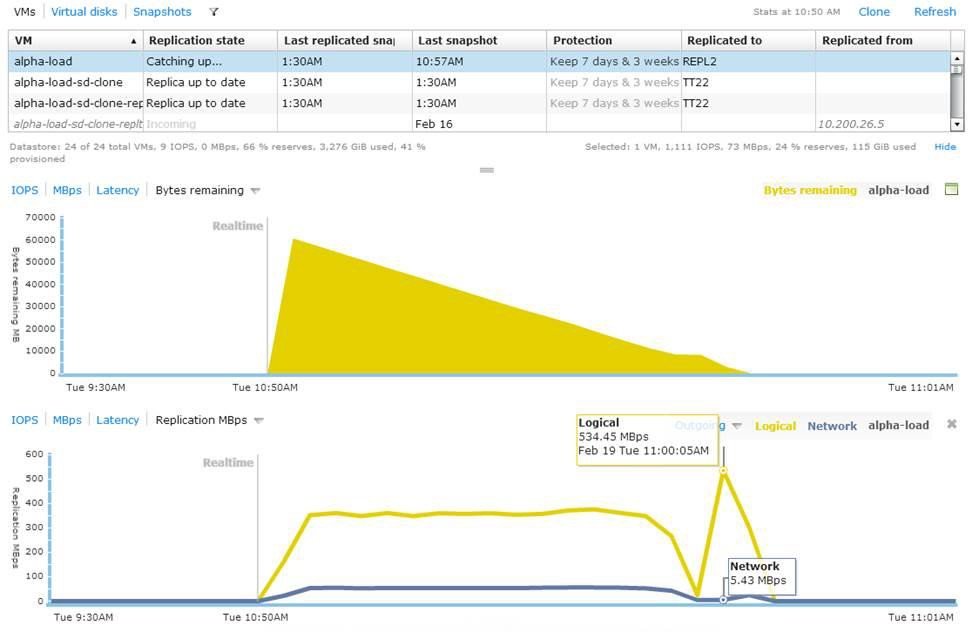This screenshot has height=632, width=972.
Task: Toggle the Logical series in replication legend
Action: tap(775, 426)
